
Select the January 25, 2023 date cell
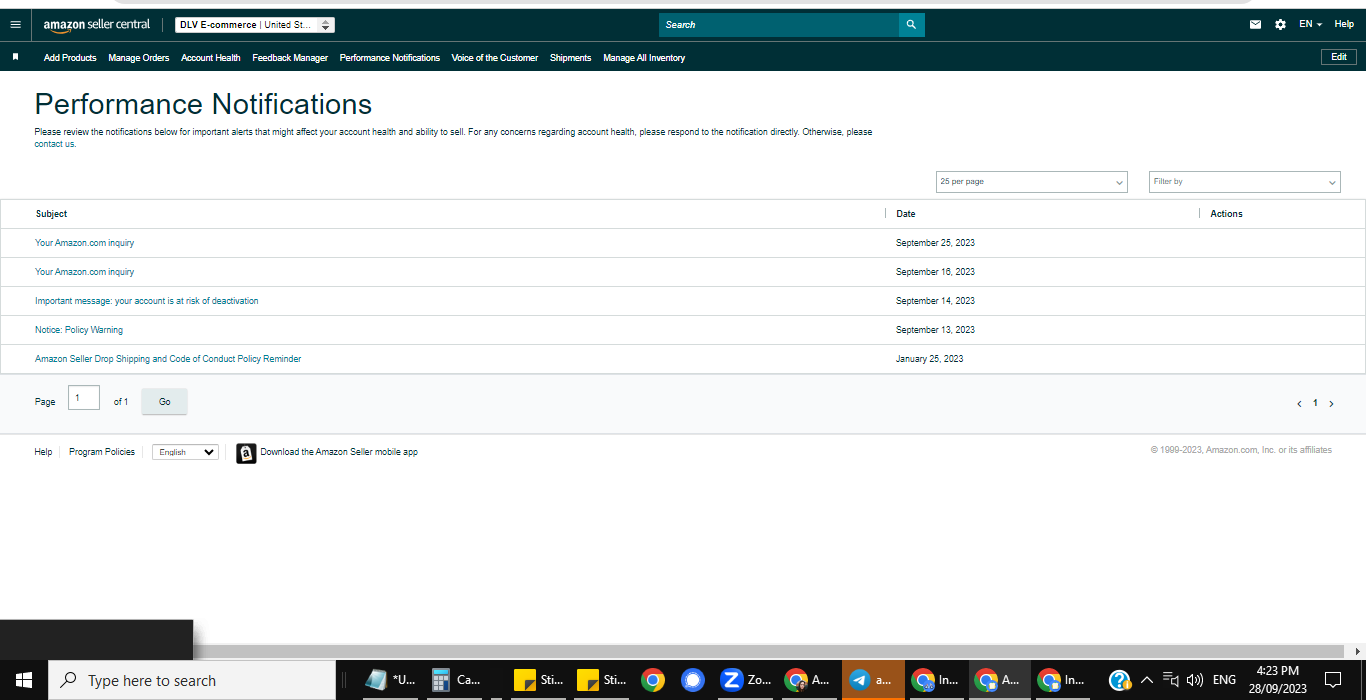point(929,359)
